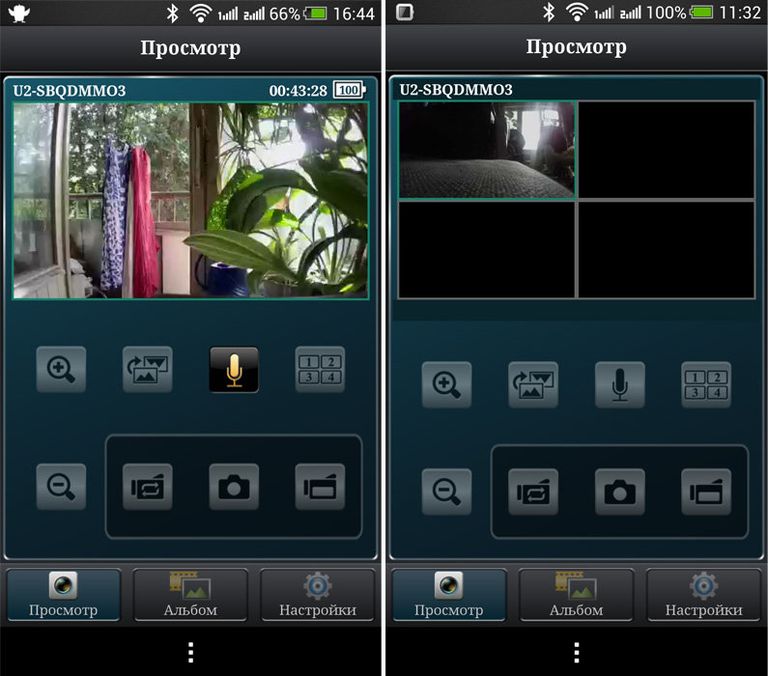Open the 4-camera grid view in left screen
The image size is (768, 676).
320,369
